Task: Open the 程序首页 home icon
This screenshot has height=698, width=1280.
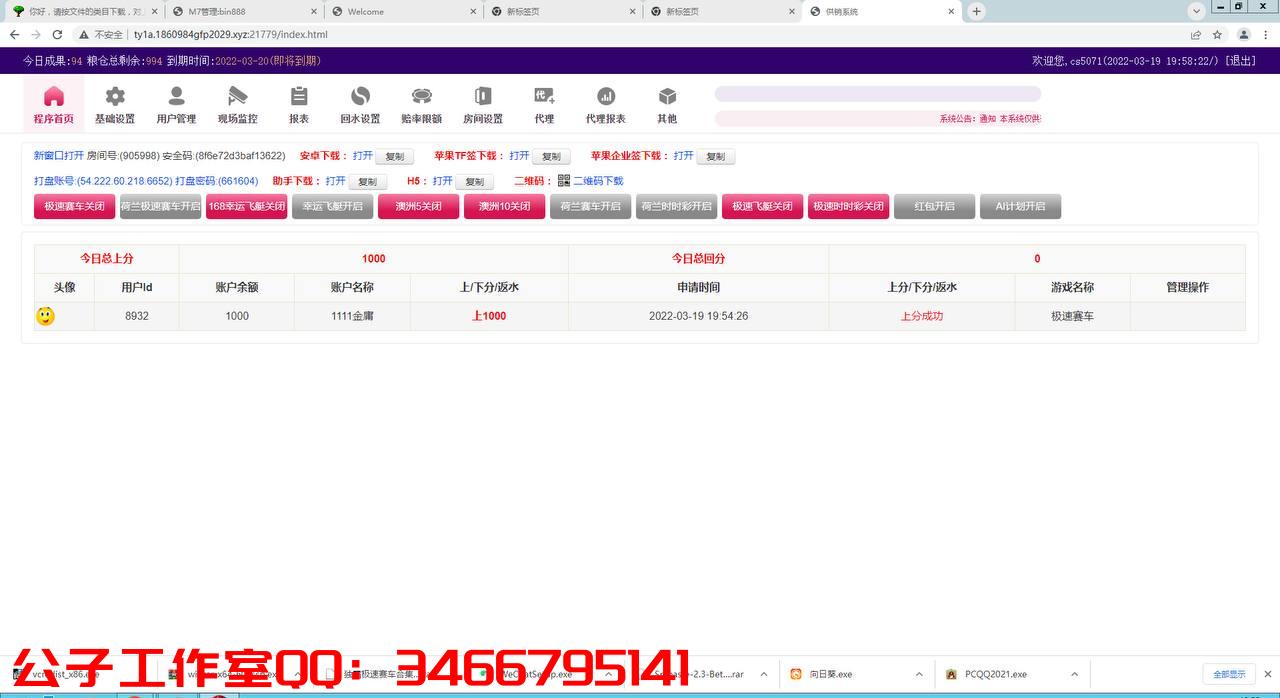Action: (54, 97)
